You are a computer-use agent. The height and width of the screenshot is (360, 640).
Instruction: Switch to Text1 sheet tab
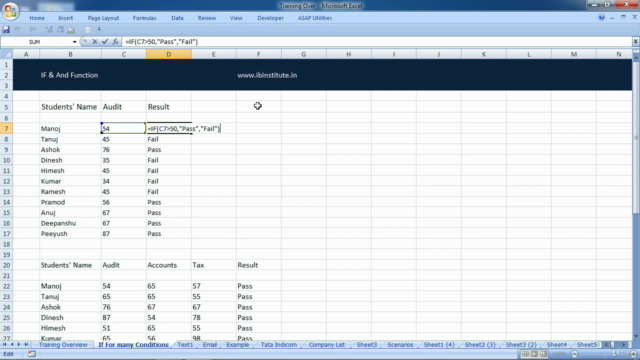185,345
